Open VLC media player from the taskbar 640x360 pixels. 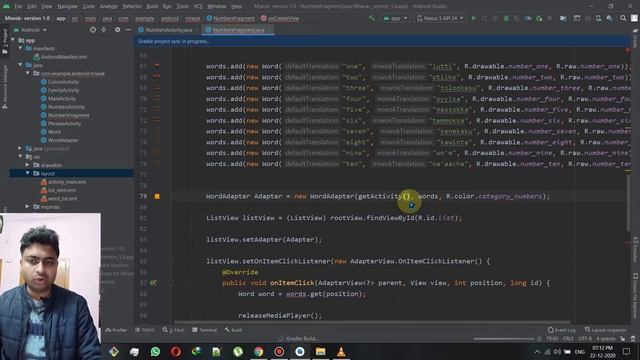341,351
